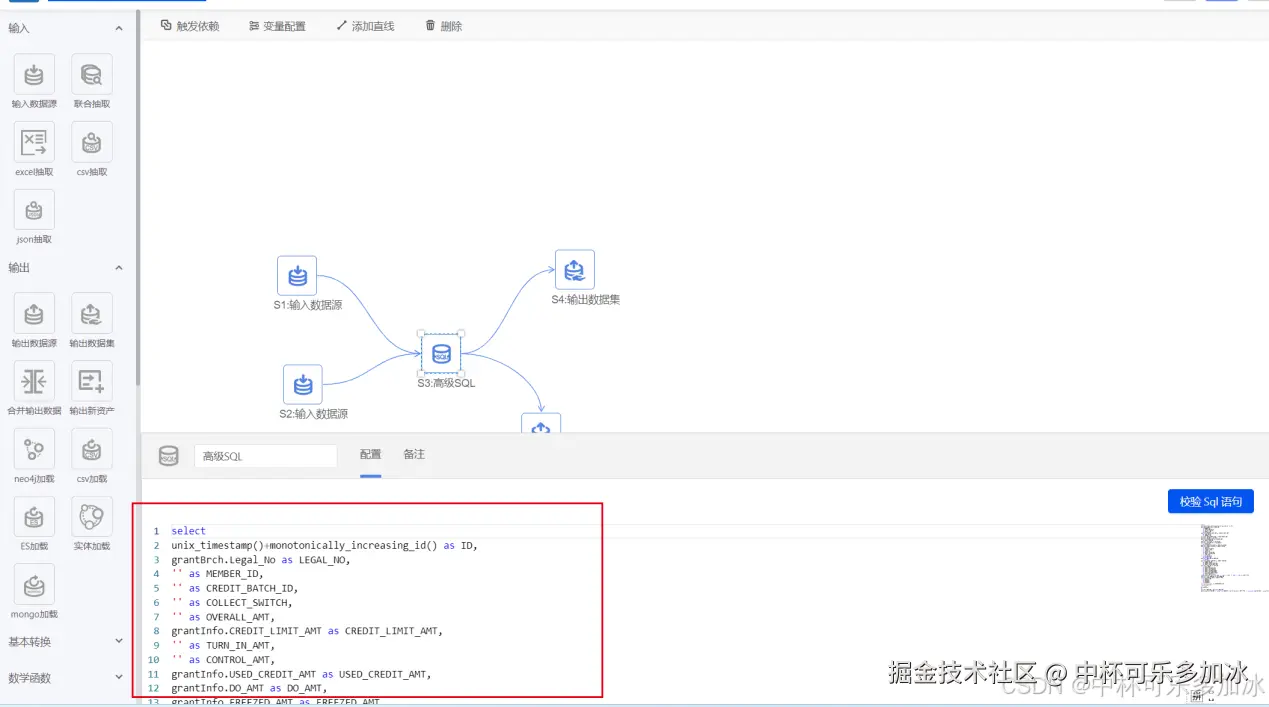Image resolution: width=1269 pixels, height=707 pixels.
Task: Switch to the 备注 tab
Action: (x=414, y=454)
